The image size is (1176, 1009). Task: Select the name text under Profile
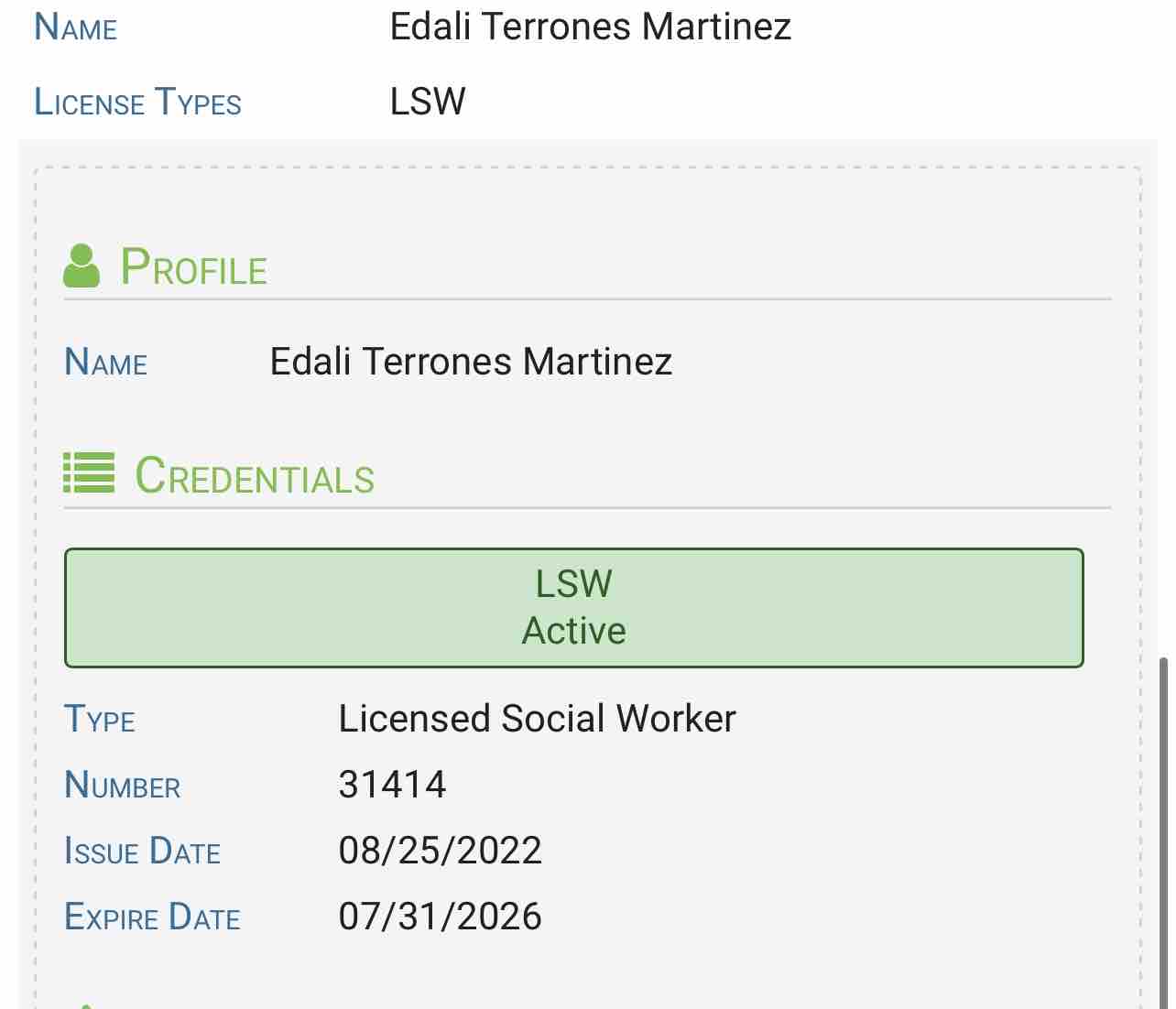[x=471, y=362]
